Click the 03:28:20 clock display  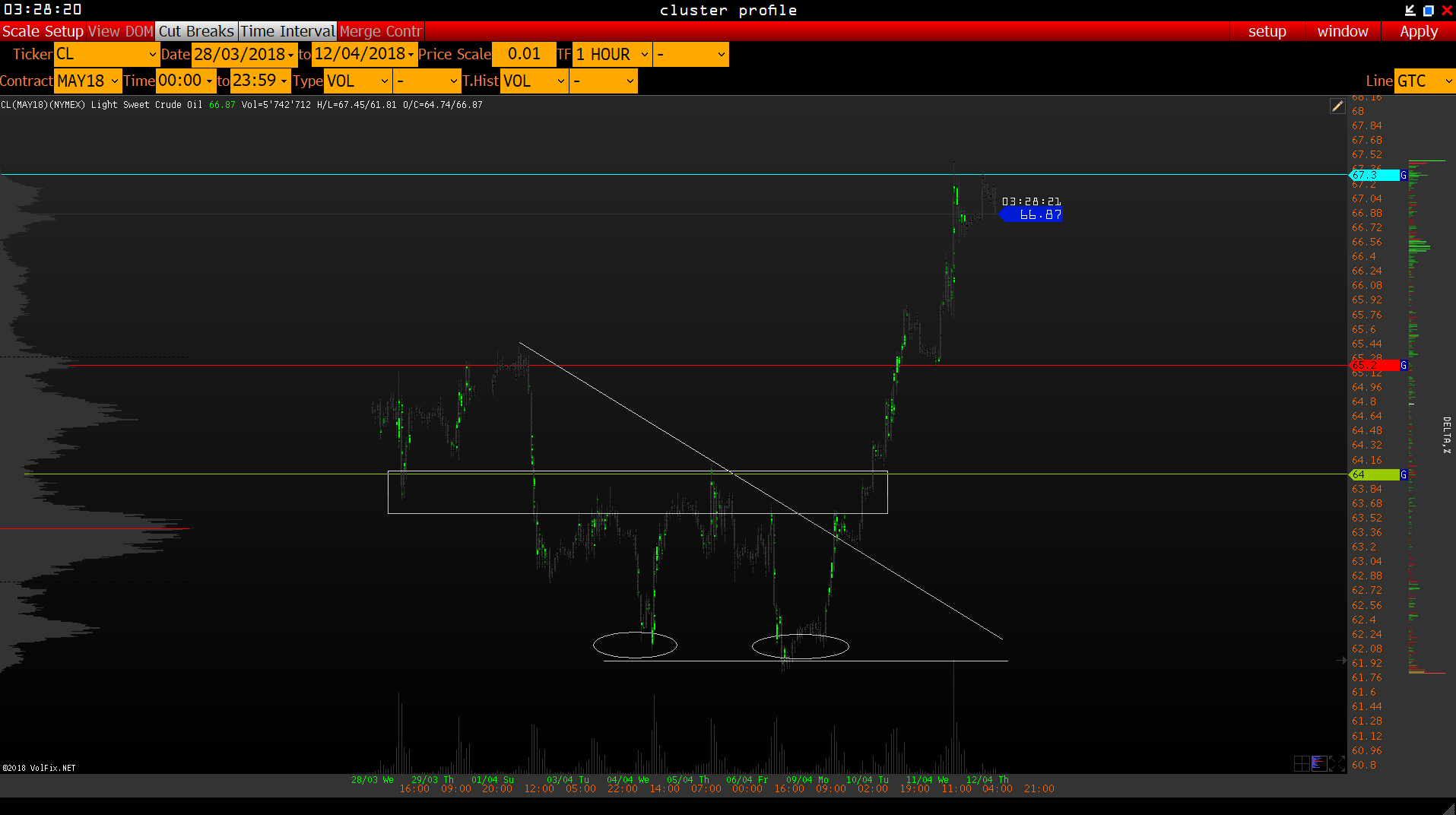pos(43,10)
